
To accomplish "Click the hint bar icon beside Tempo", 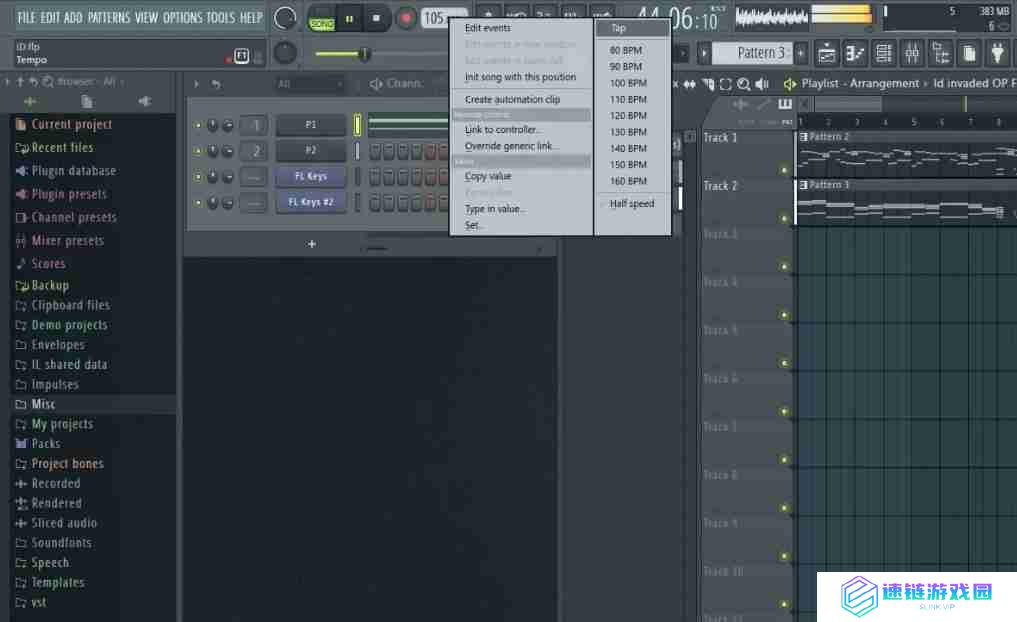I will (x=241, y=56).
